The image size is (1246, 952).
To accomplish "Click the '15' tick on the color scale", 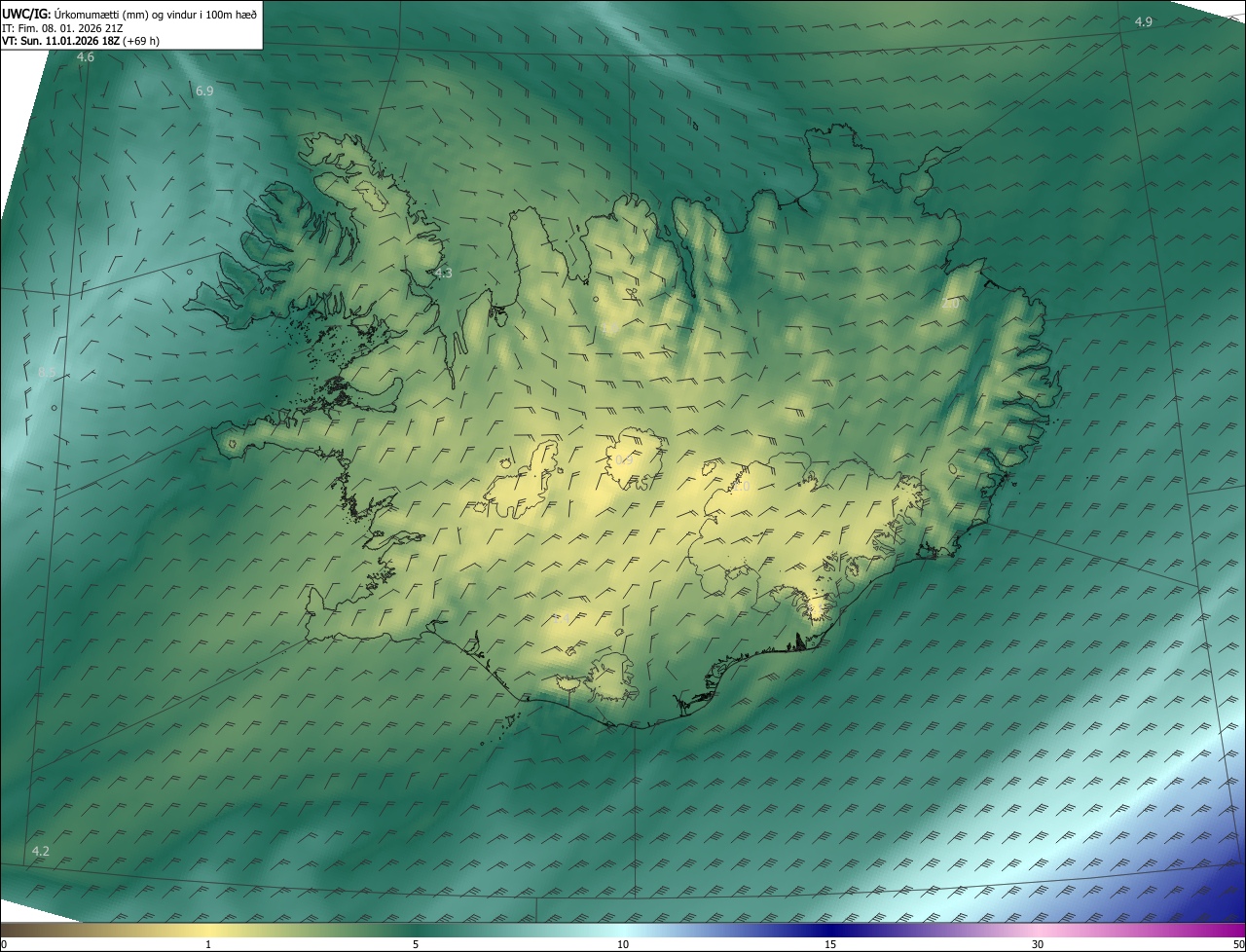I will tap(830, 944).
